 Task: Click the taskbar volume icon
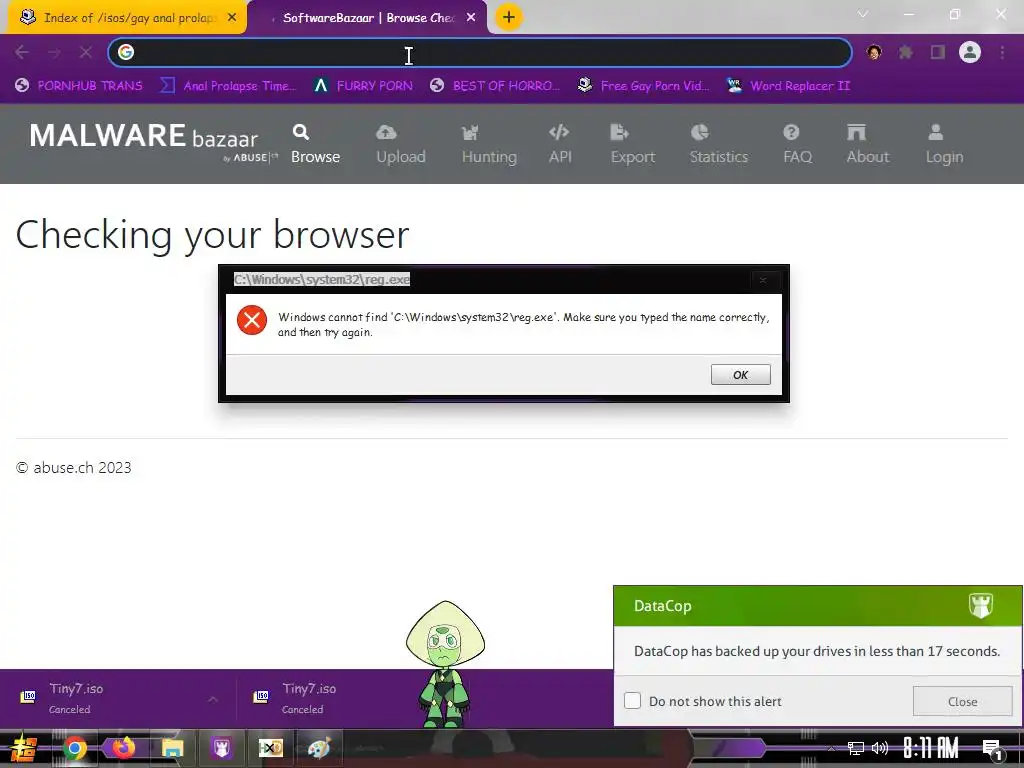(880, 748)
